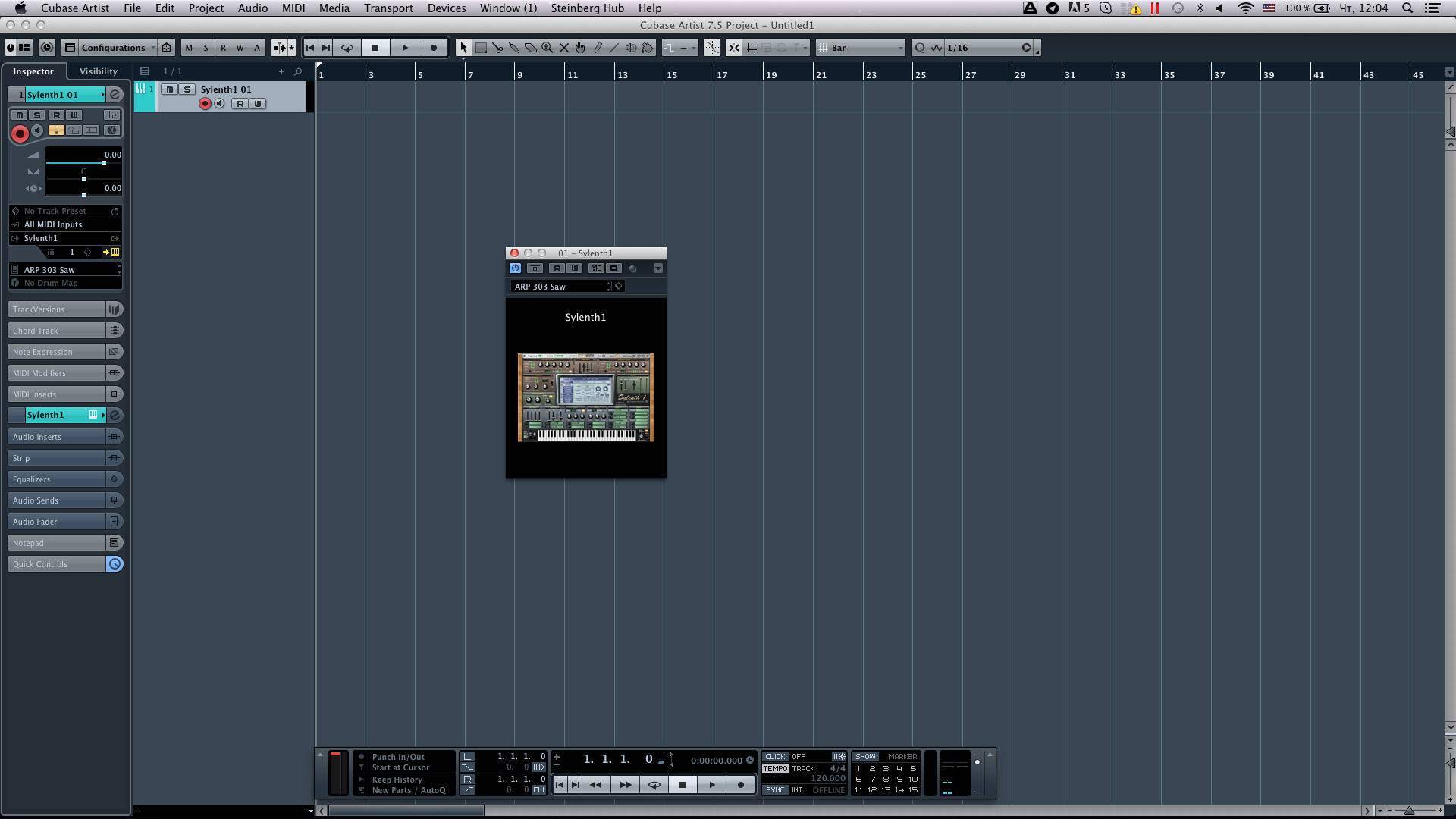The image size is (1456, 819).
Task: Select the Erase tool
Action: coord(531,48)
